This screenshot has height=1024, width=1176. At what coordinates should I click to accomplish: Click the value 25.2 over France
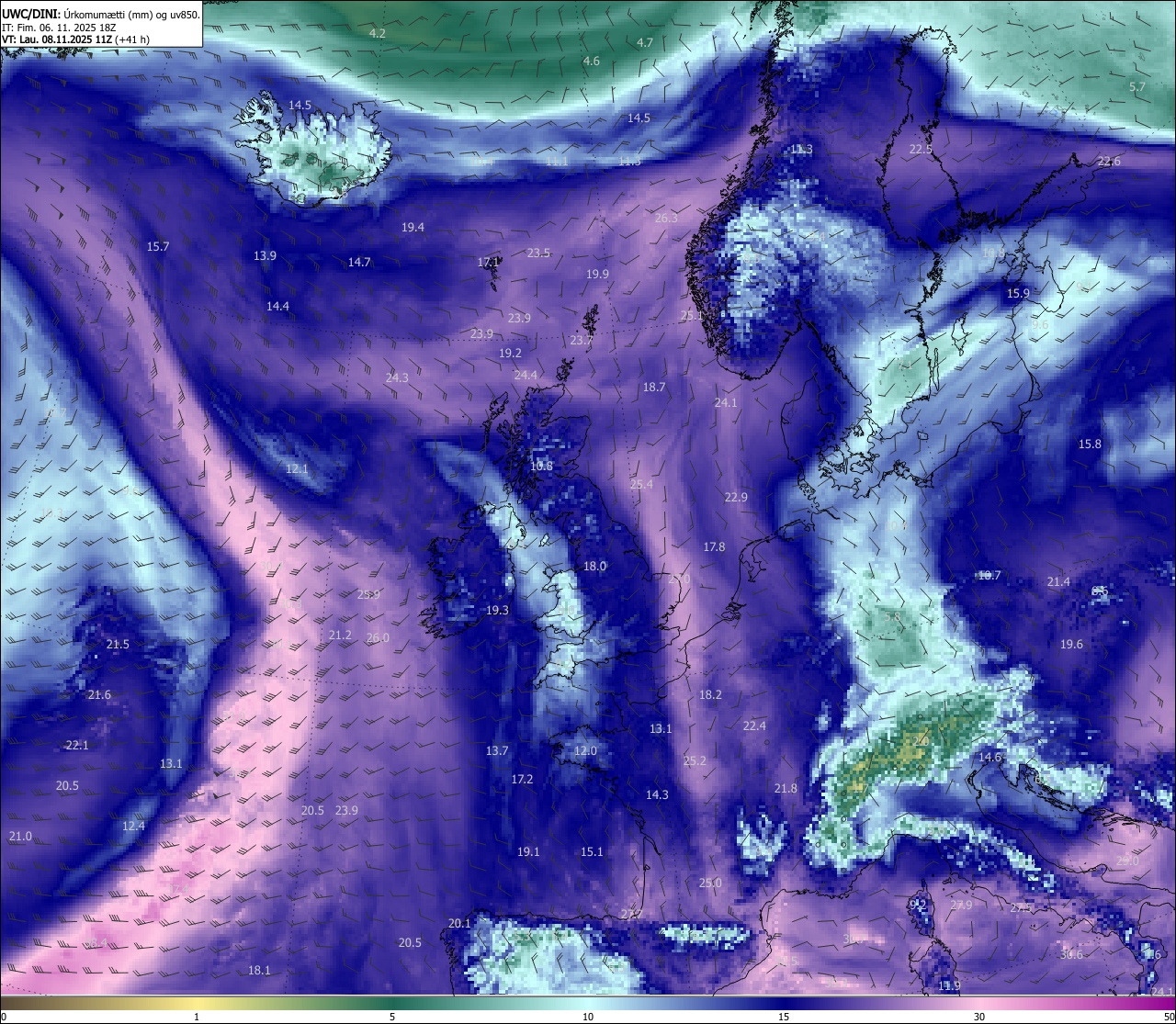(x=695, y=761)
